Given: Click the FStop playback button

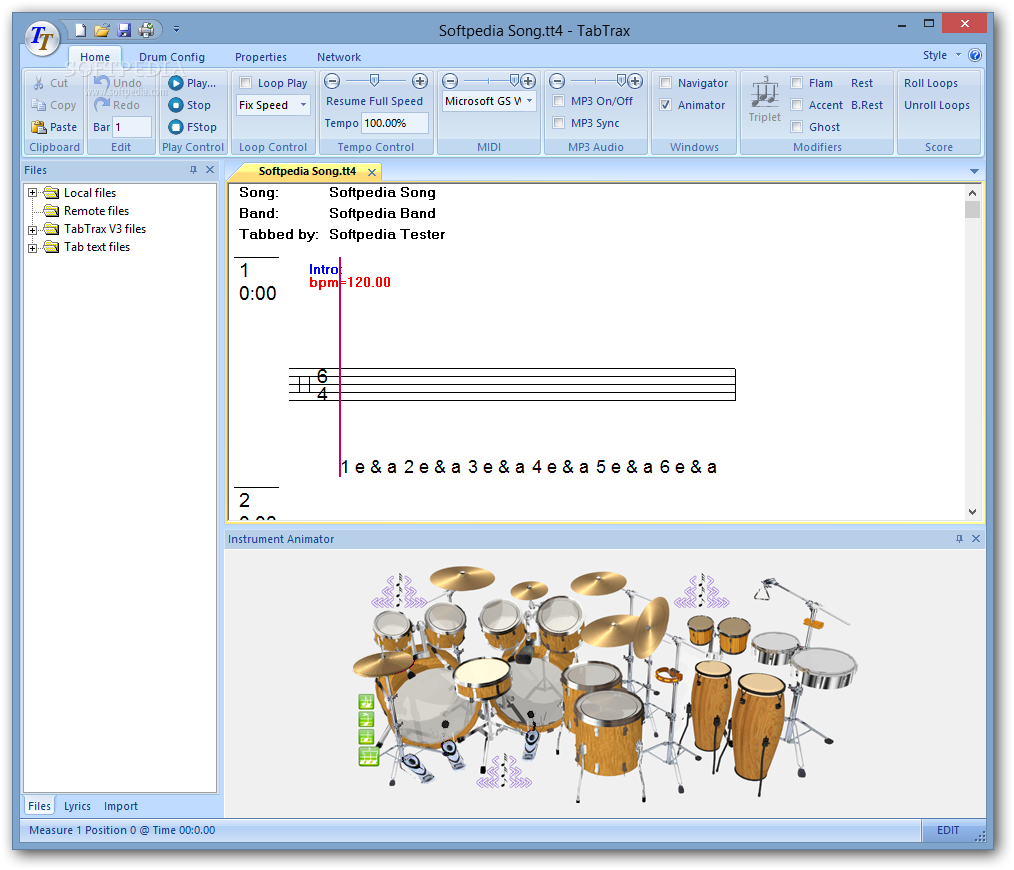Looking at the screenshot, I should tap(192, 127).
